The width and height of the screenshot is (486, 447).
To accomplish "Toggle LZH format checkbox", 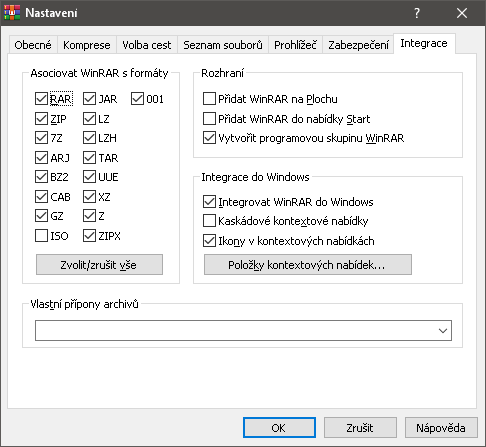I will click(x=89, y=138).
